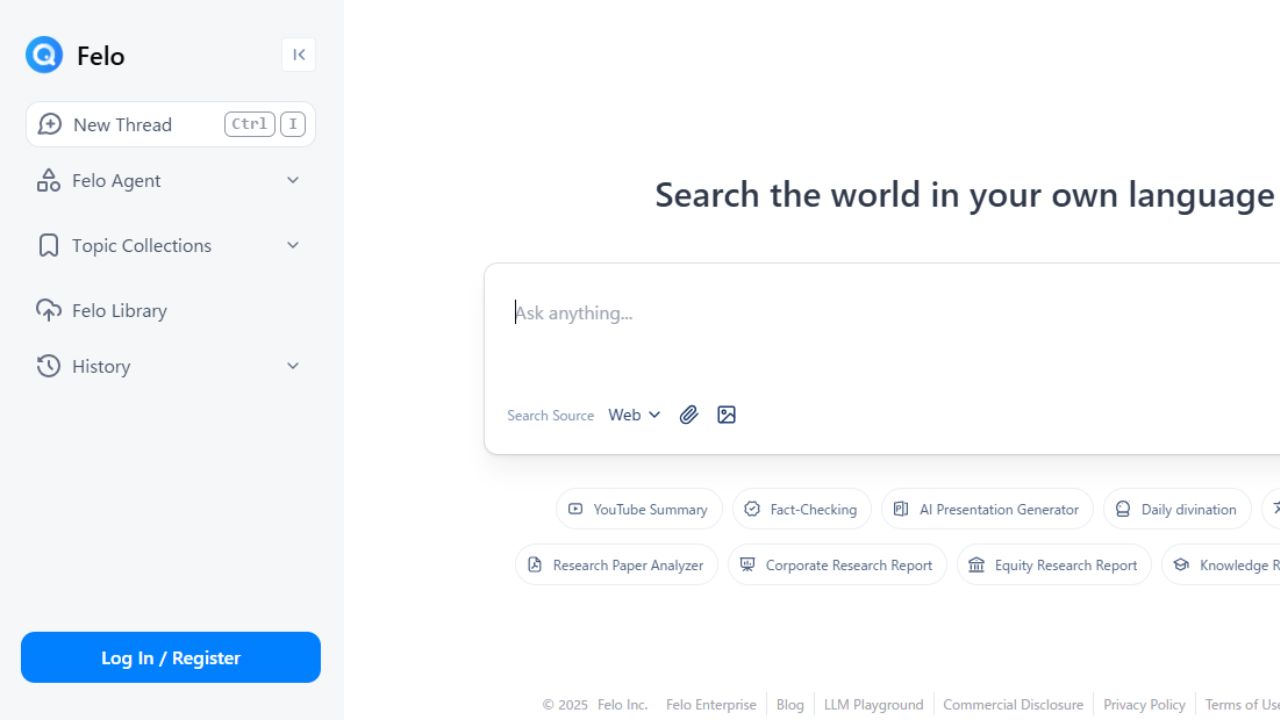Upload an image with the picture icon
This screenshot has width=1280, height=720.
tap(726, 415)
